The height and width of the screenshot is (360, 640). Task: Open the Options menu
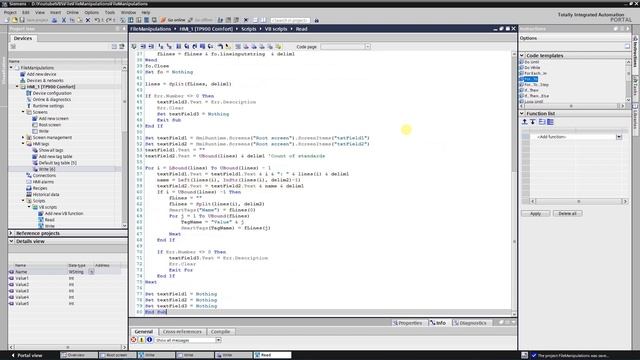pyautogui.click(x=91, y=13)
